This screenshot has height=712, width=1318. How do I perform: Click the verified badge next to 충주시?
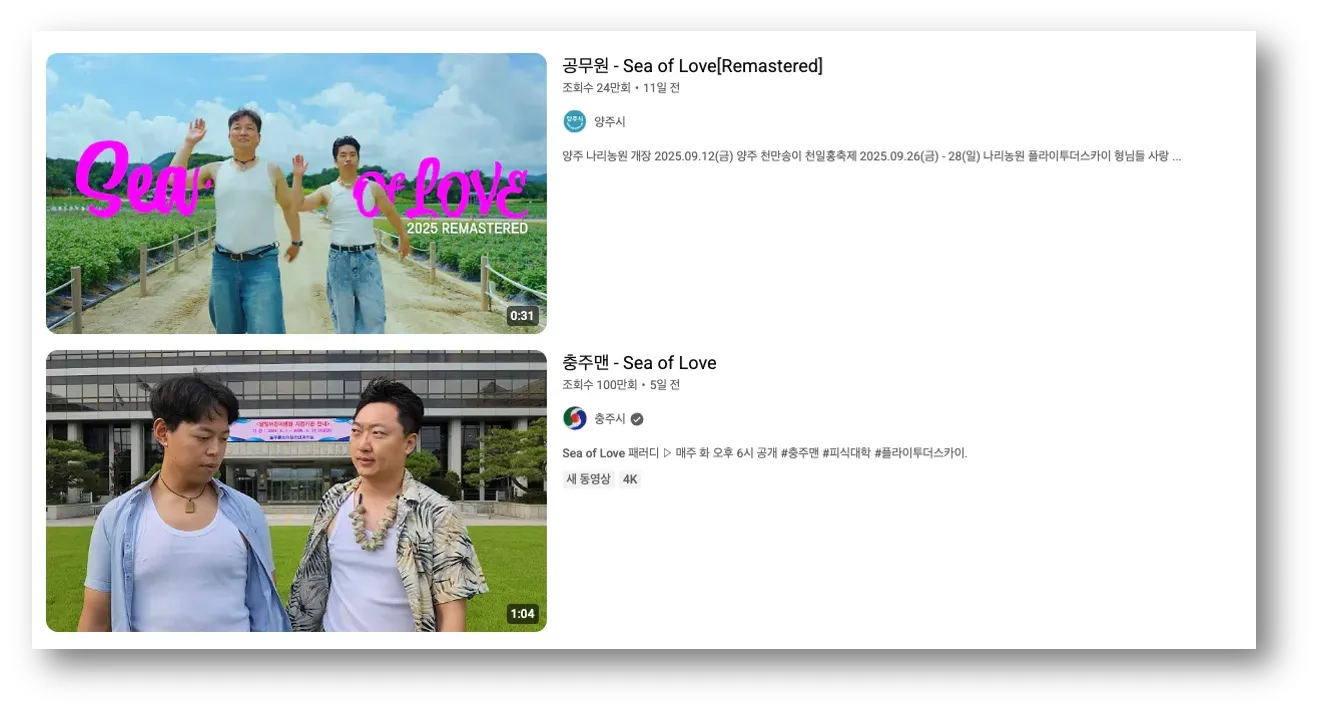click(x=637, y=418)
